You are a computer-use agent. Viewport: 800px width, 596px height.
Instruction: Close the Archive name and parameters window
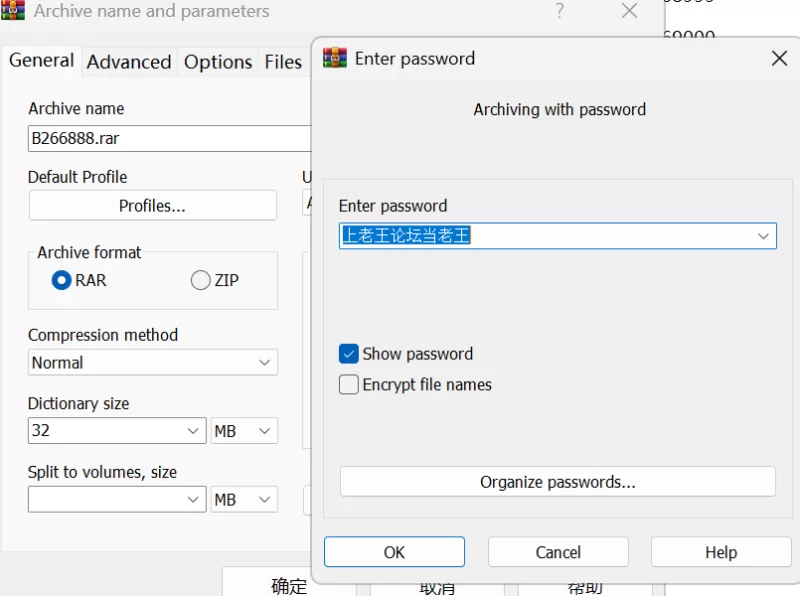630,10
